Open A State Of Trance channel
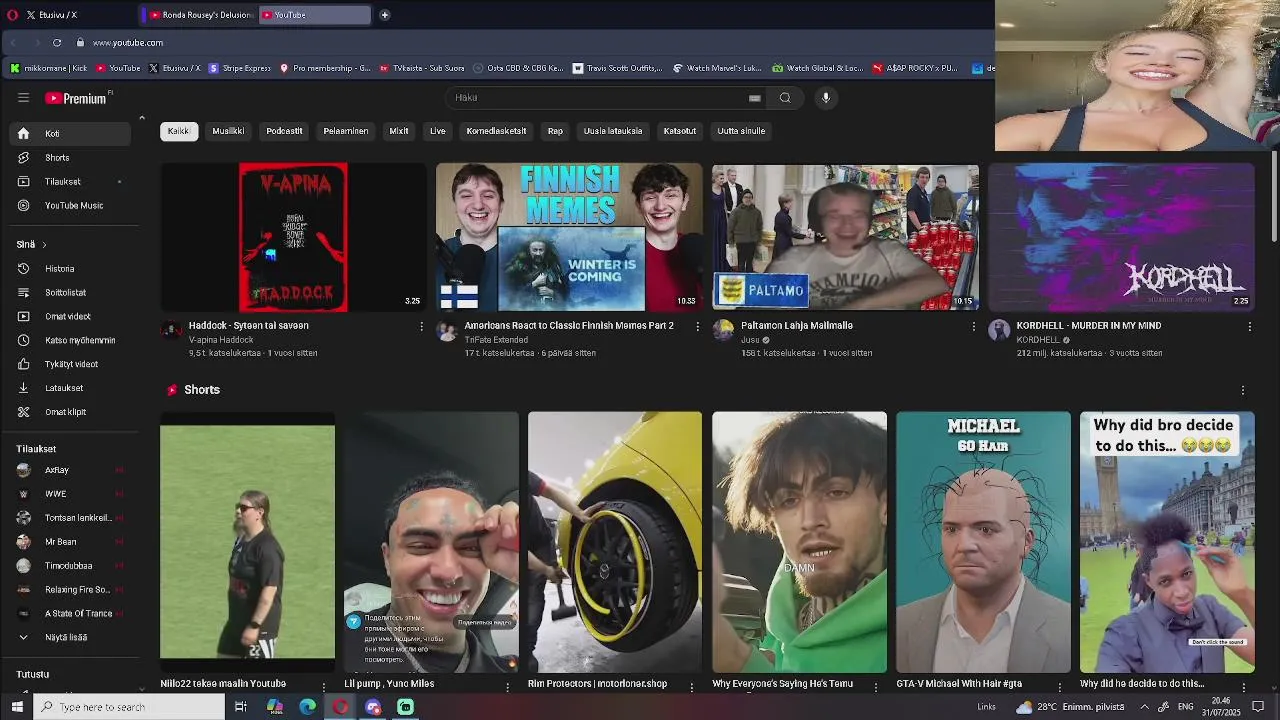The height and width of the screenshot is (720, 1280). tap(70, 614)
